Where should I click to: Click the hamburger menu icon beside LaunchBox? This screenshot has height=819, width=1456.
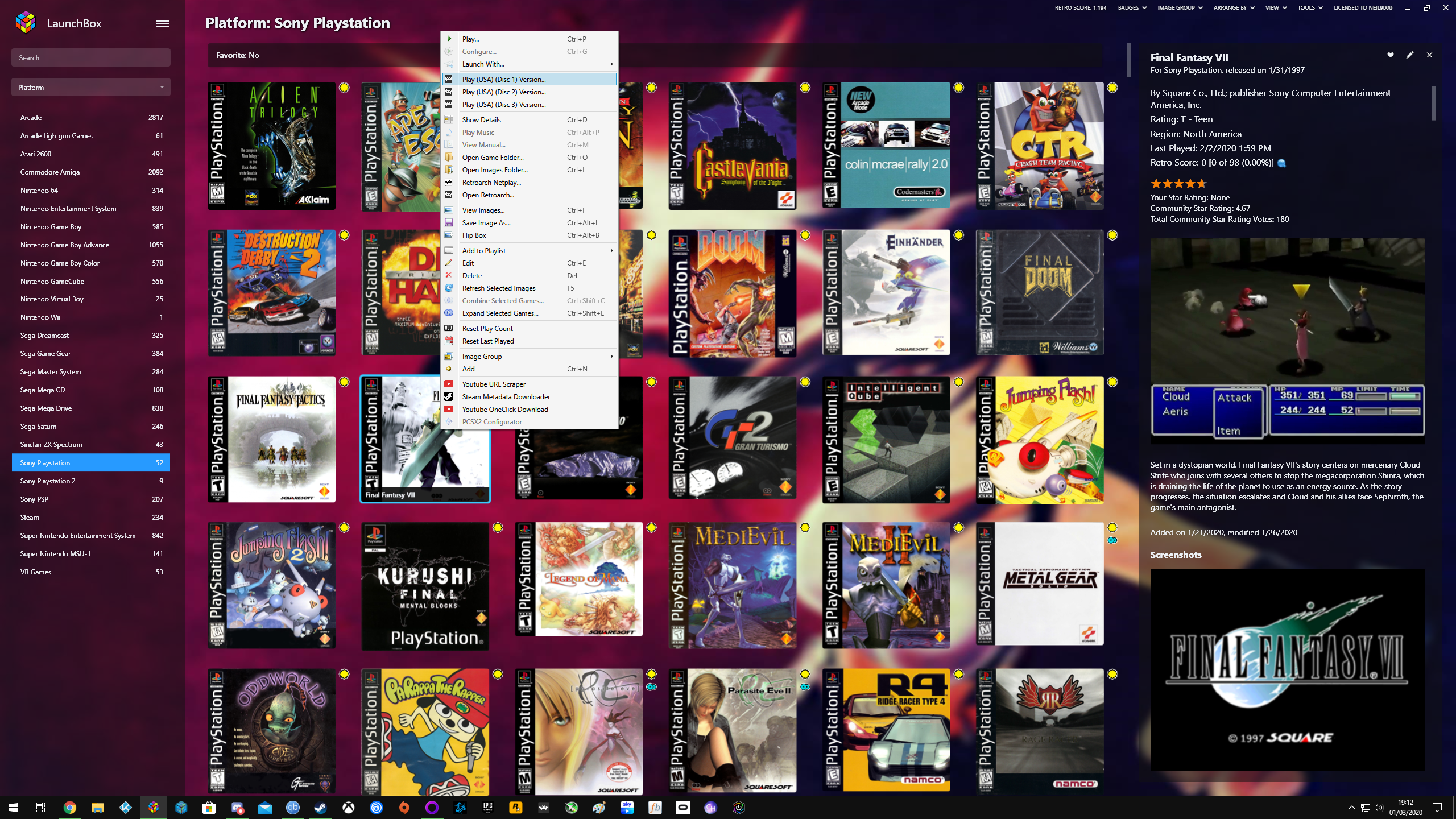pos(163,23)
